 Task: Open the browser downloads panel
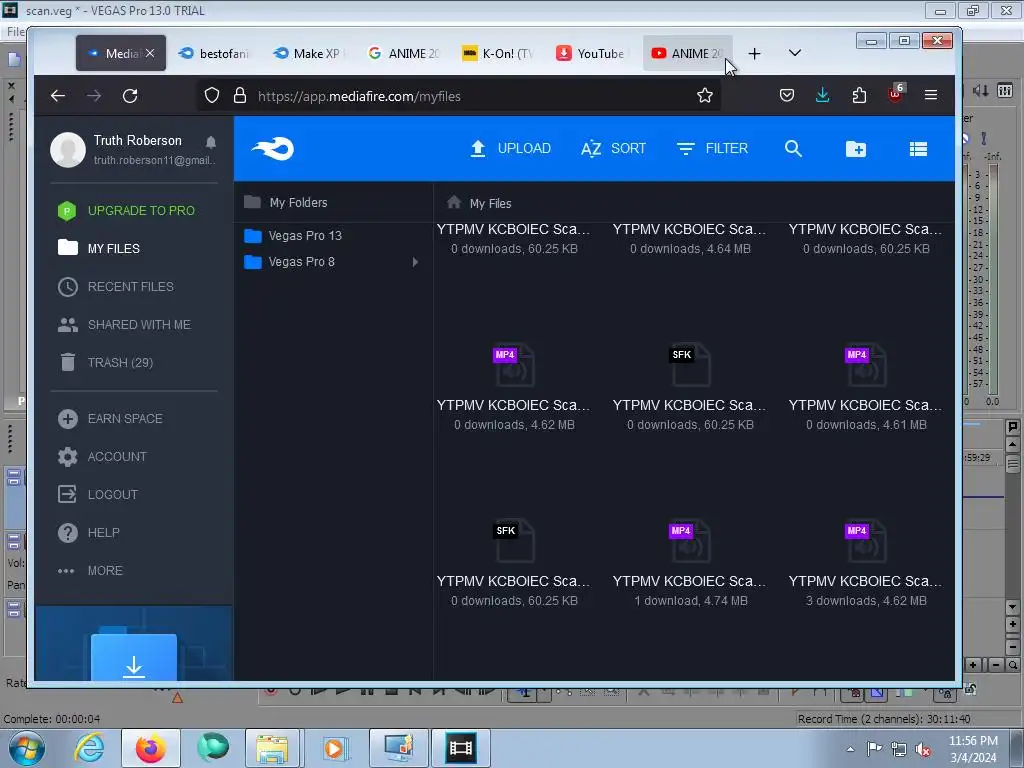tap(823, 95)
